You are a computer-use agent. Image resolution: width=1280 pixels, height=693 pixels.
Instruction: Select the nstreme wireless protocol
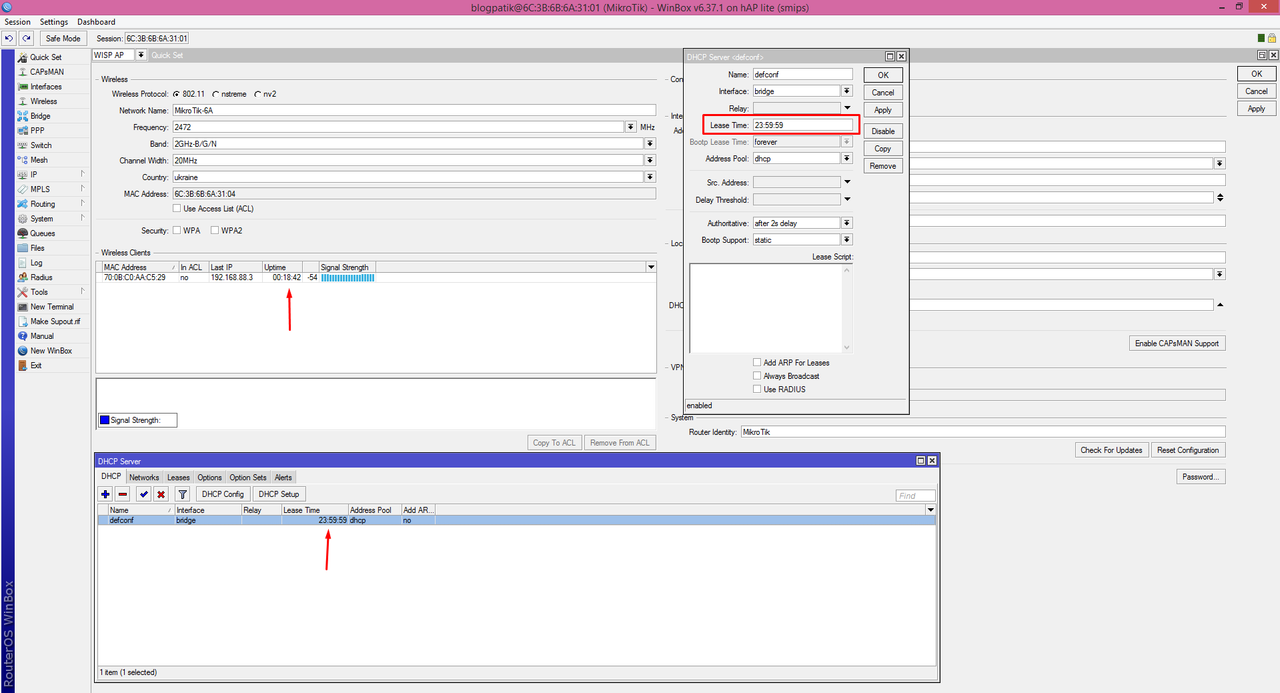pyautogui.click(x=216, y=94)
